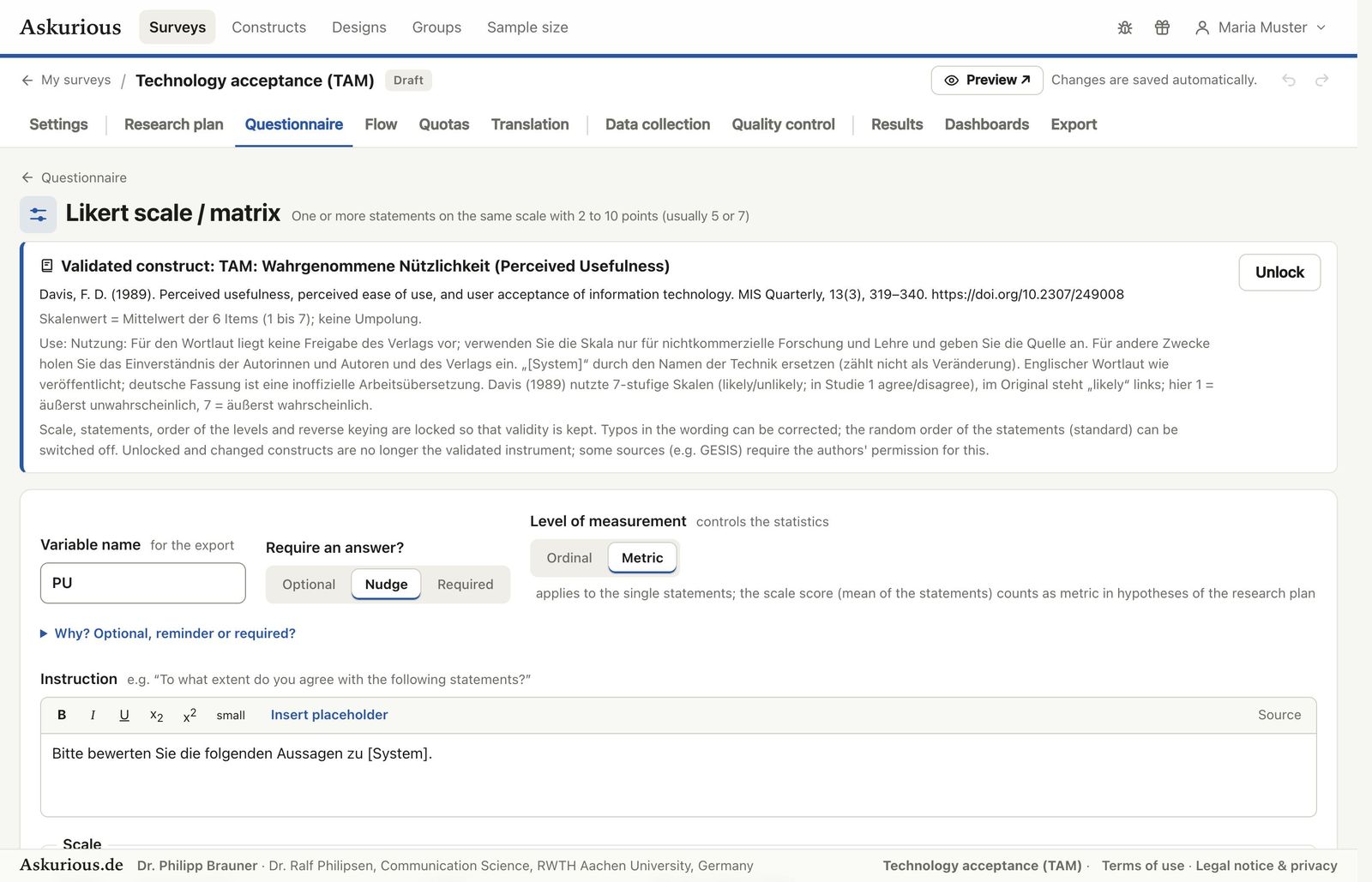Set level of measurement to Metric
This screenshot has width=1372, height=882.
tap(642, 558)
